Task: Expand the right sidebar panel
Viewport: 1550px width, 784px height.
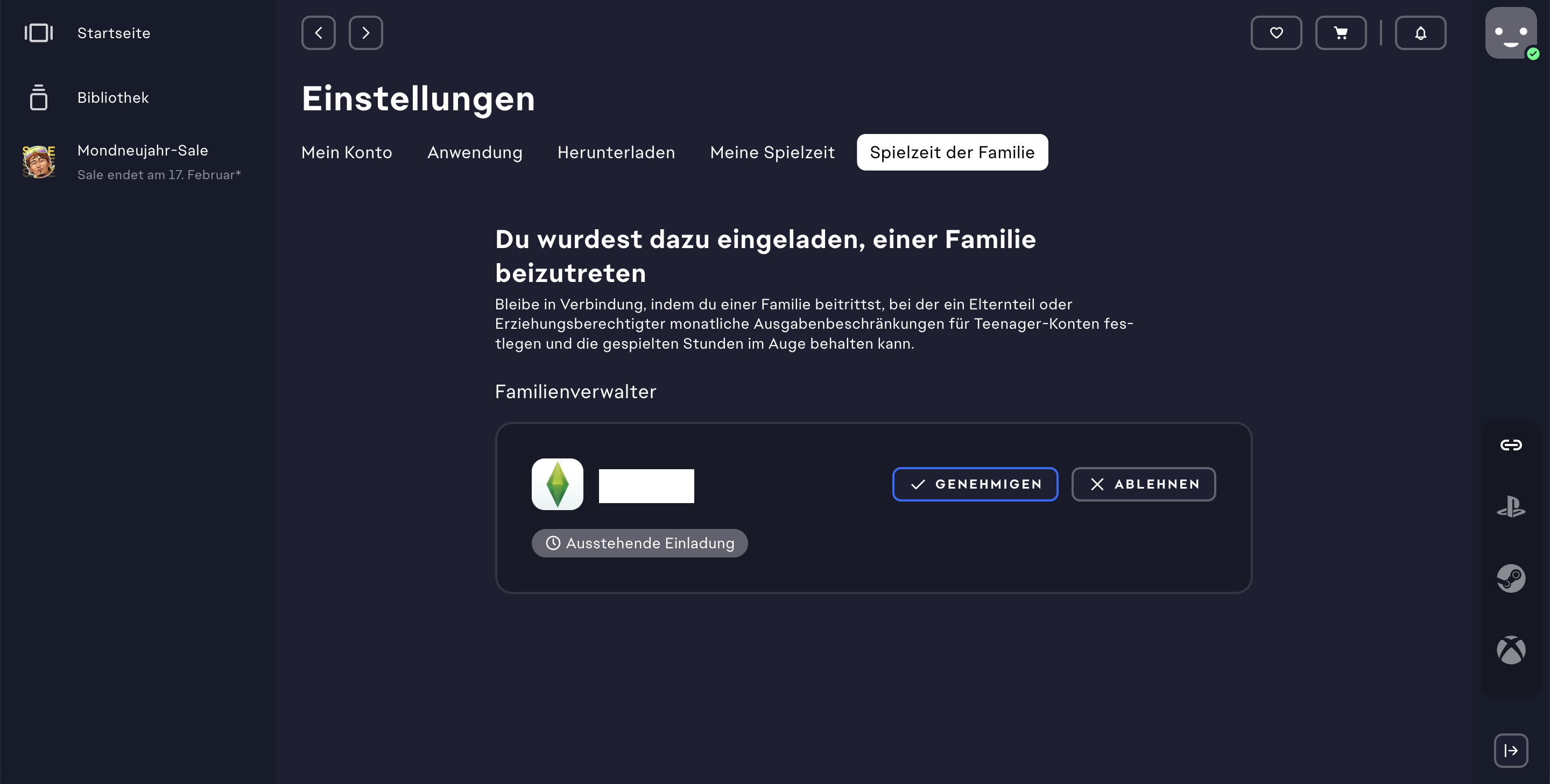Action: pos(1510,750)
